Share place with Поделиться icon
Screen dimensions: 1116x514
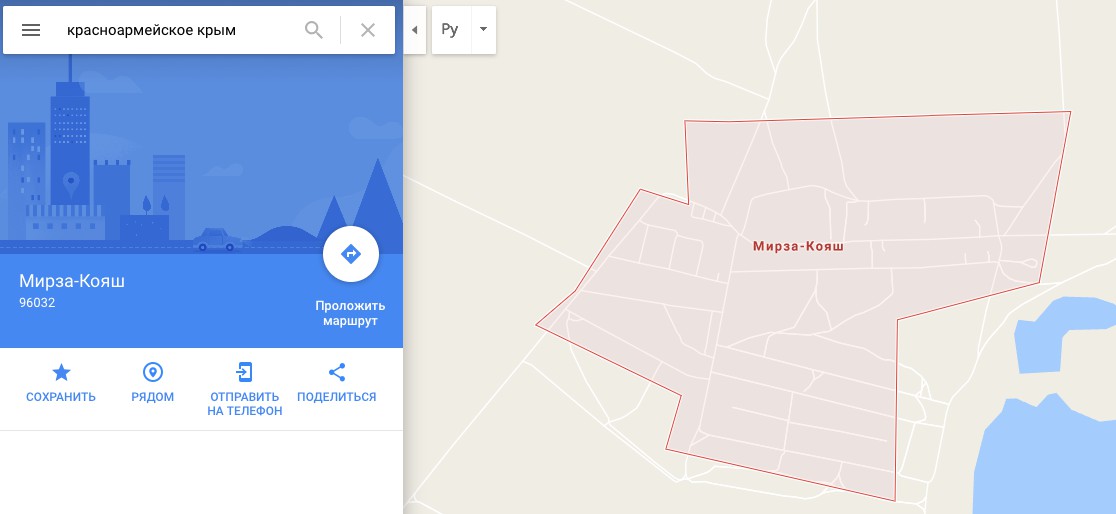click(337, 372)
